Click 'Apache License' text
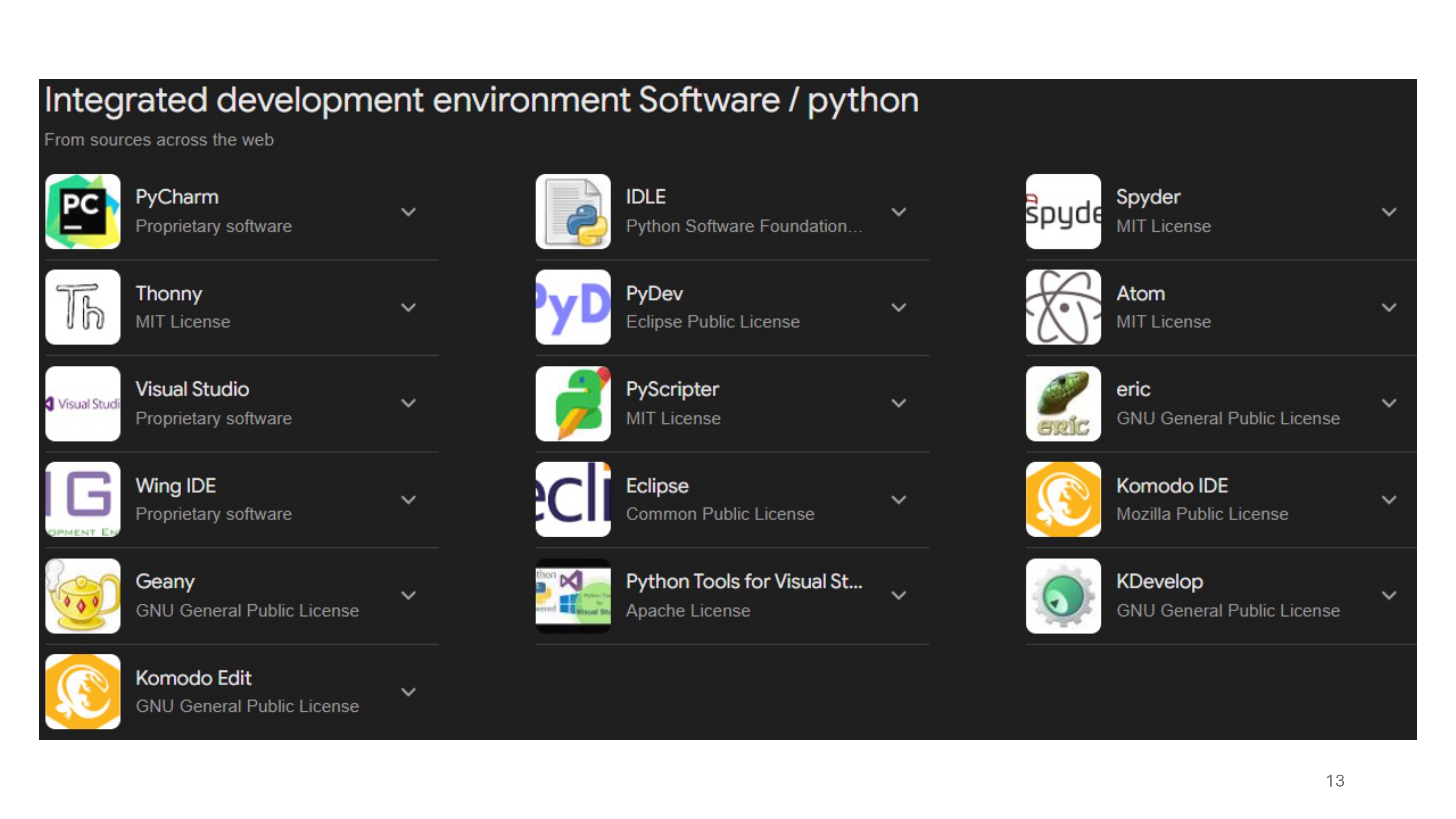Screen dimensions: 1456x819 pos(688,610)
